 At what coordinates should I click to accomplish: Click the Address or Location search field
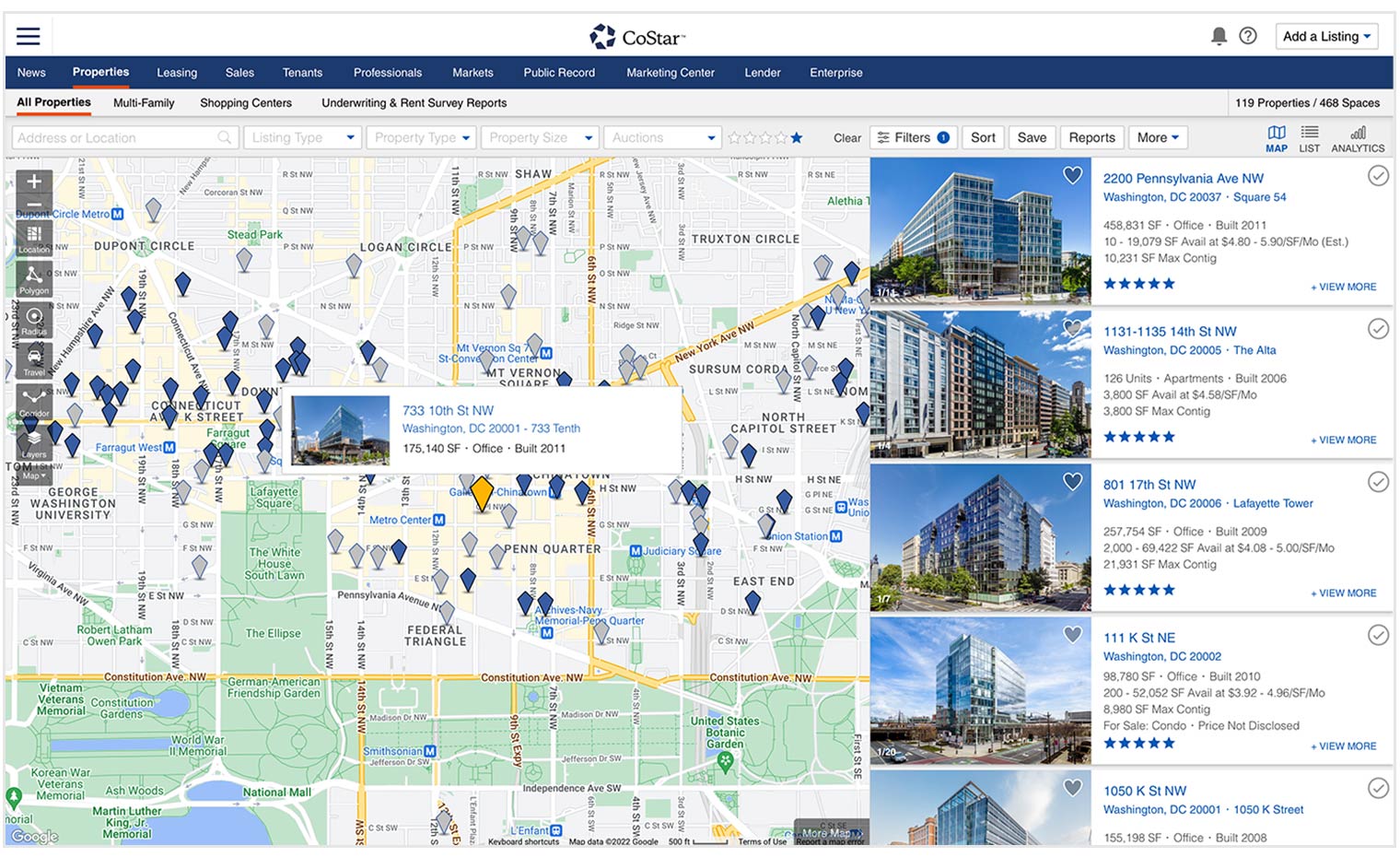click(115, 138)
